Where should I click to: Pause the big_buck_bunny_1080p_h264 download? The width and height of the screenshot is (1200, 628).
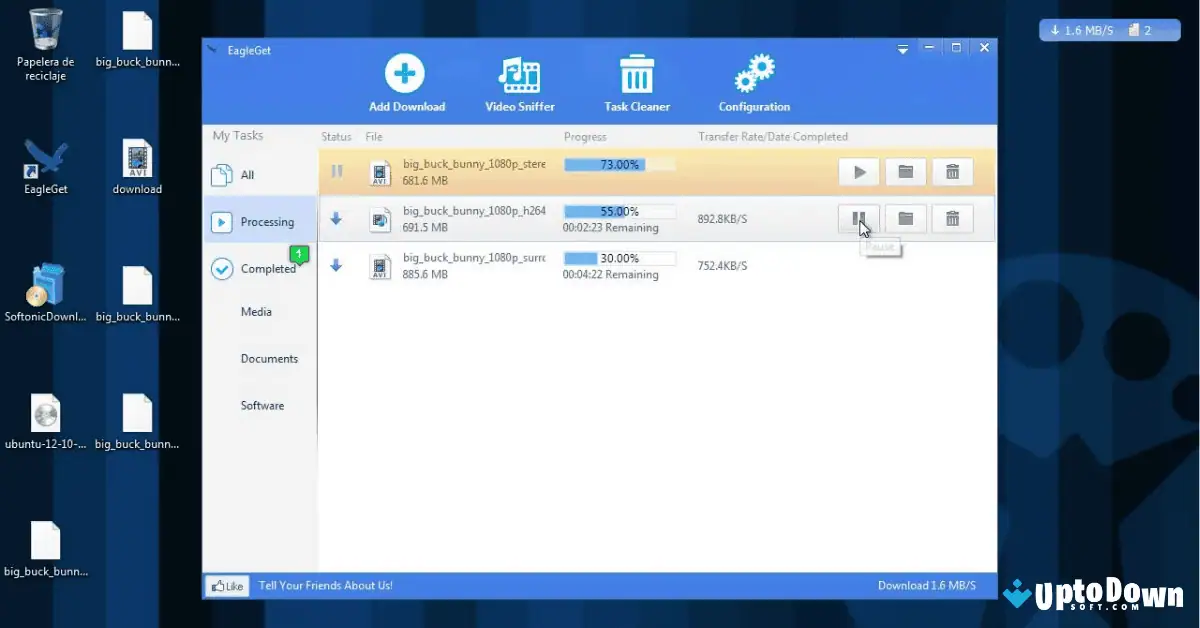click(858, 218)
